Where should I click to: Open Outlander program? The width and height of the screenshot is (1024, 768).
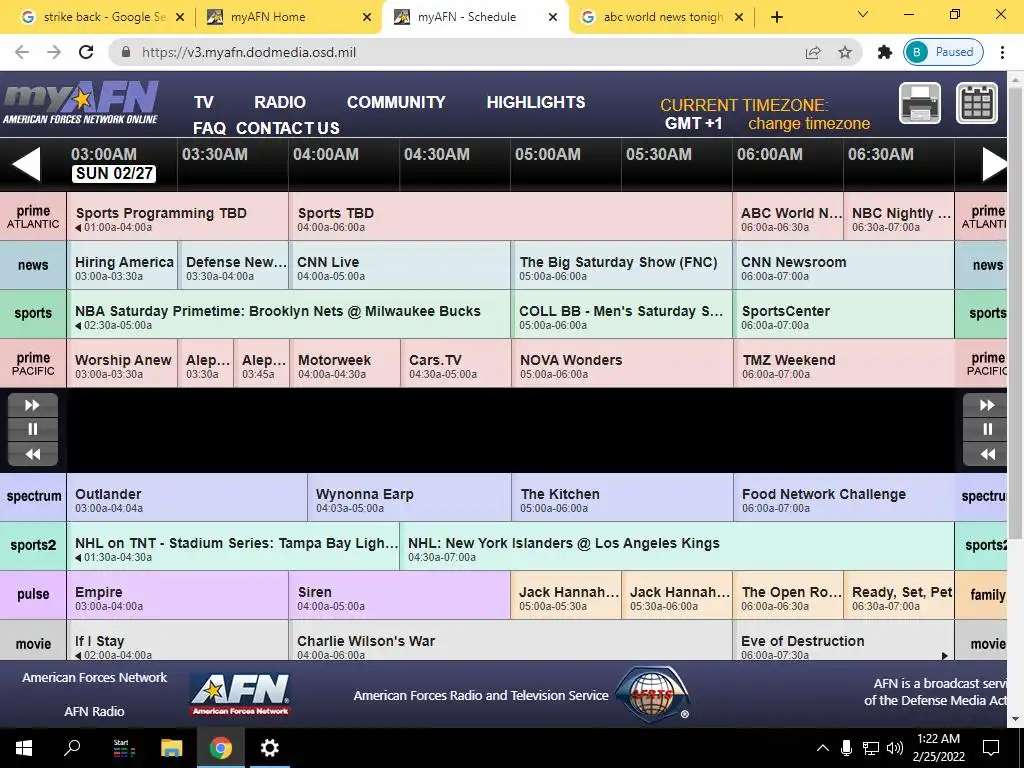[187, 497]
